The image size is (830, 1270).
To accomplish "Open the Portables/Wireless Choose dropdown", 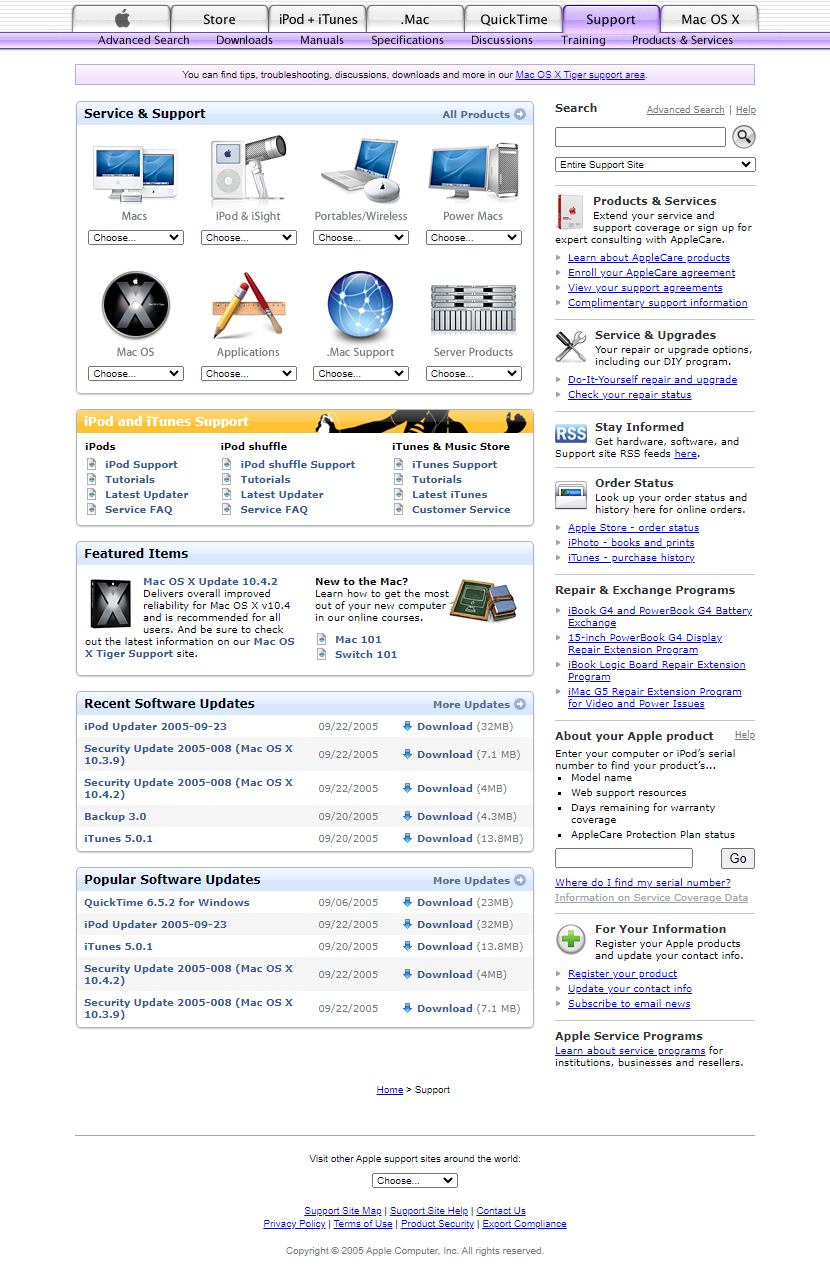I will click(x=361, y=238).
